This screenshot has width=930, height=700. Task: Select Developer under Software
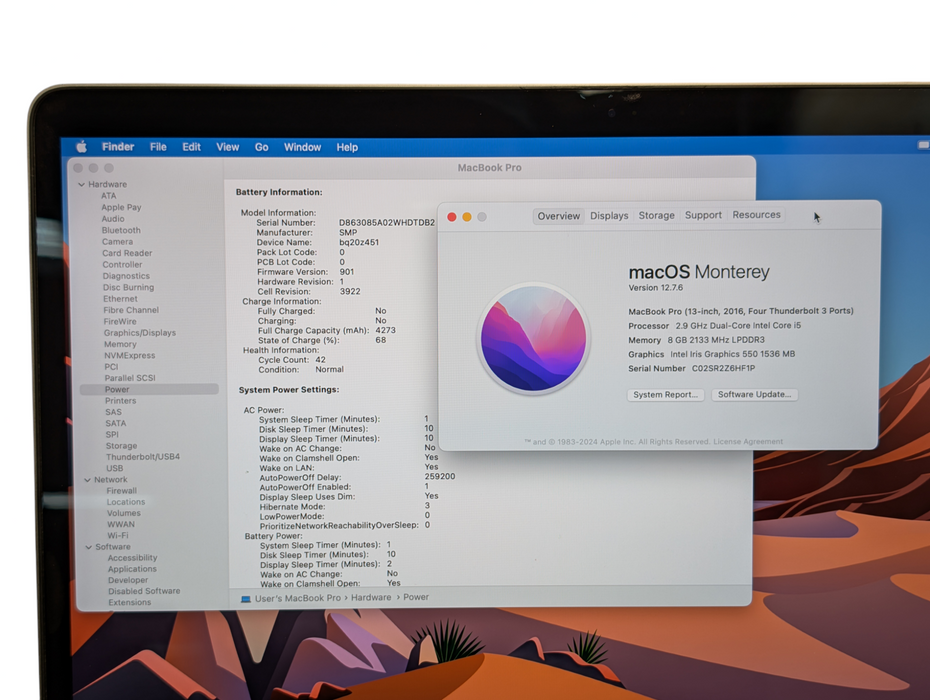[x=128, y=580]
